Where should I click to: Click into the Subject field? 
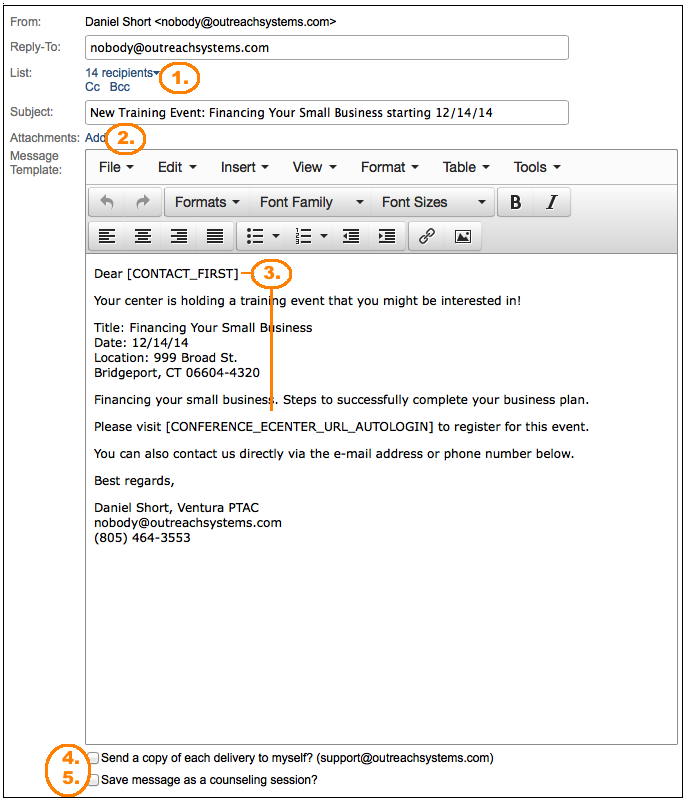pos(326,113)
